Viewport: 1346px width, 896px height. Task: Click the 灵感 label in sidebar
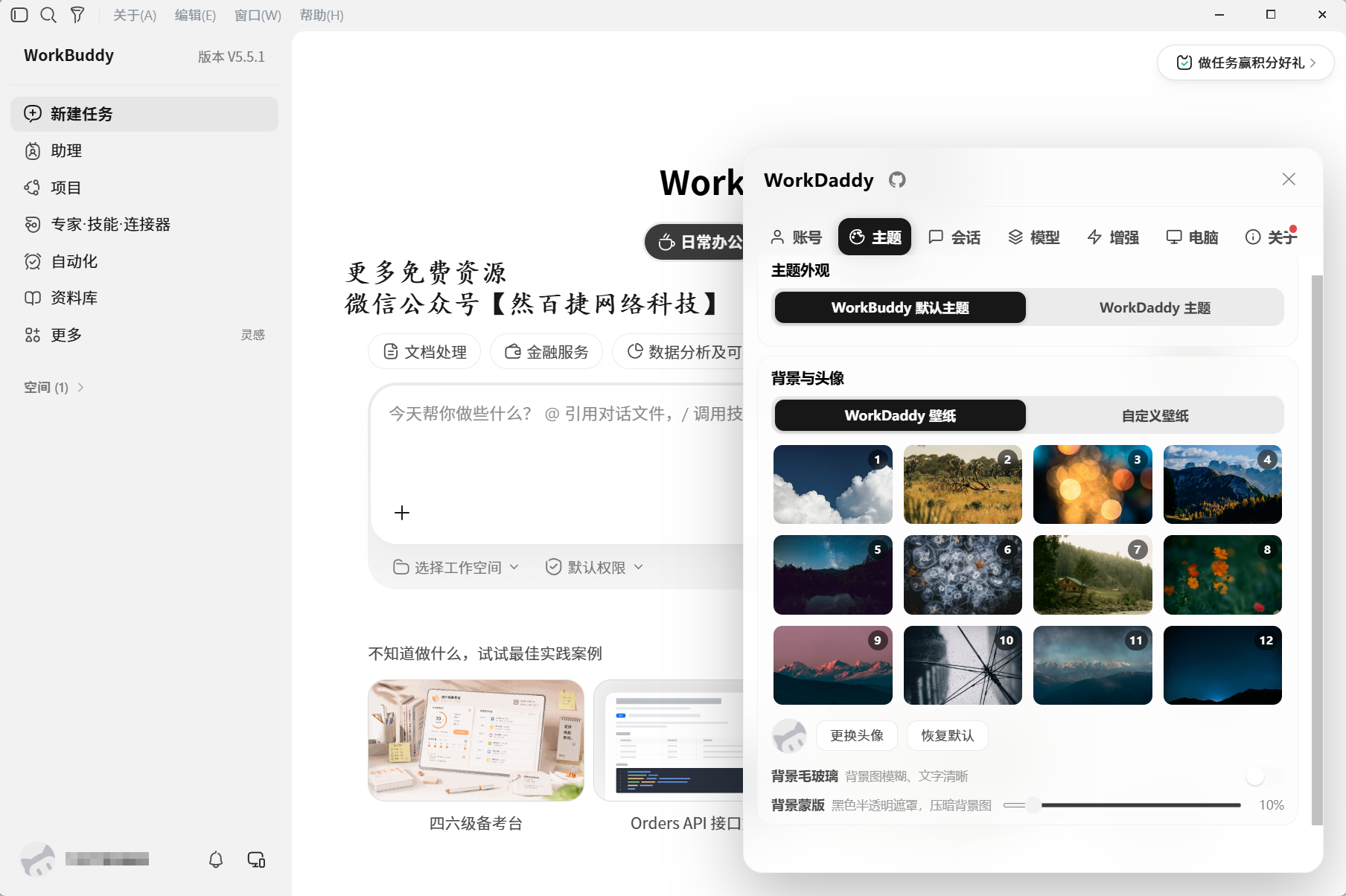(253, 335)
